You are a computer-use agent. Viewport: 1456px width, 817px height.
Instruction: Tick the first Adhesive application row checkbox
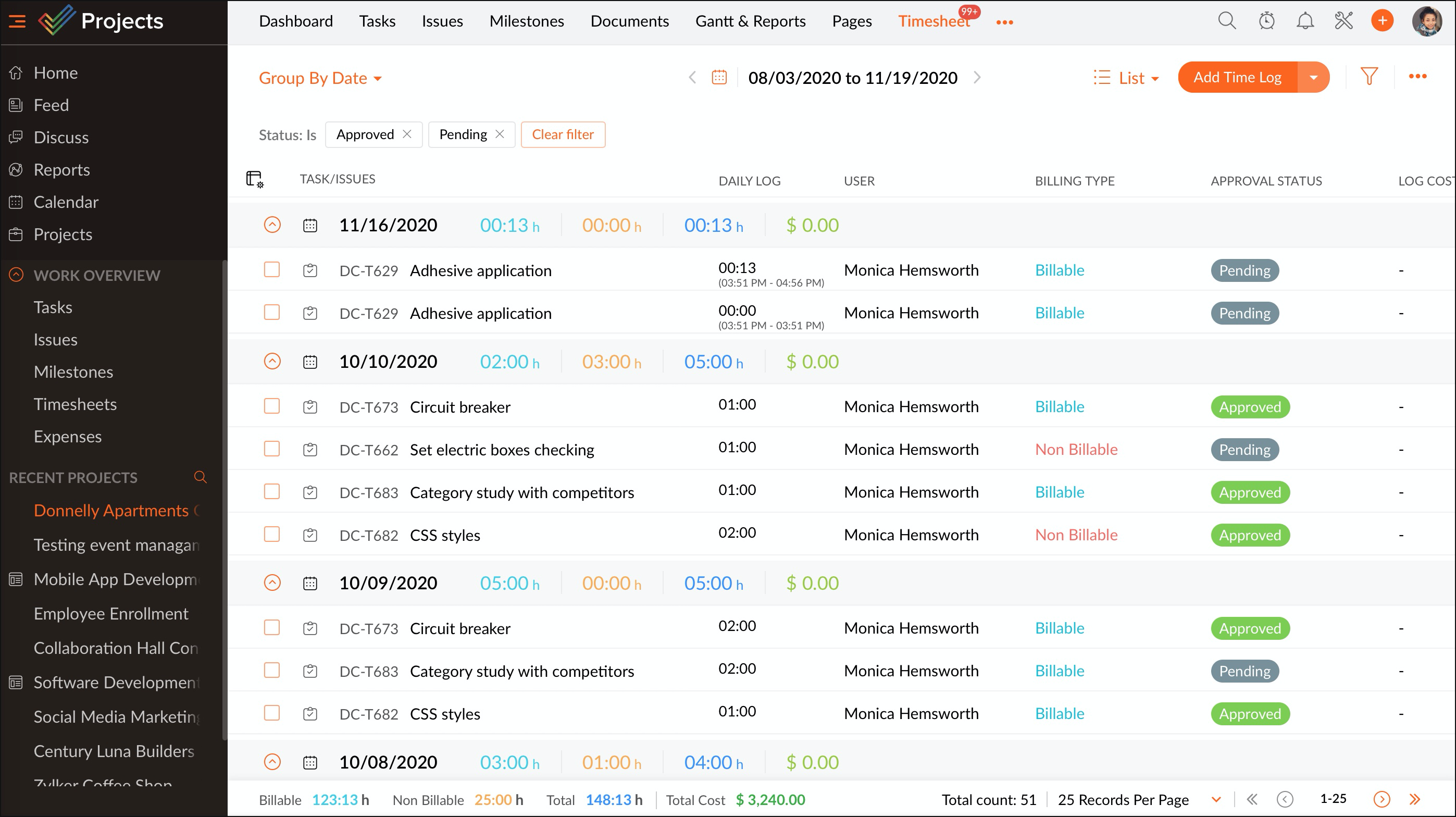pos(272,270)
